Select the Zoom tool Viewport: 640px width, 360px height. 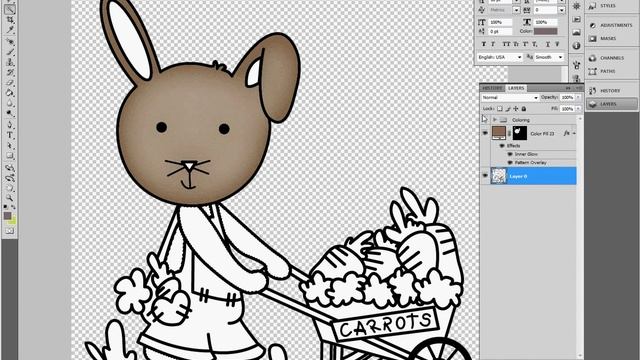(x=10, y=199)
